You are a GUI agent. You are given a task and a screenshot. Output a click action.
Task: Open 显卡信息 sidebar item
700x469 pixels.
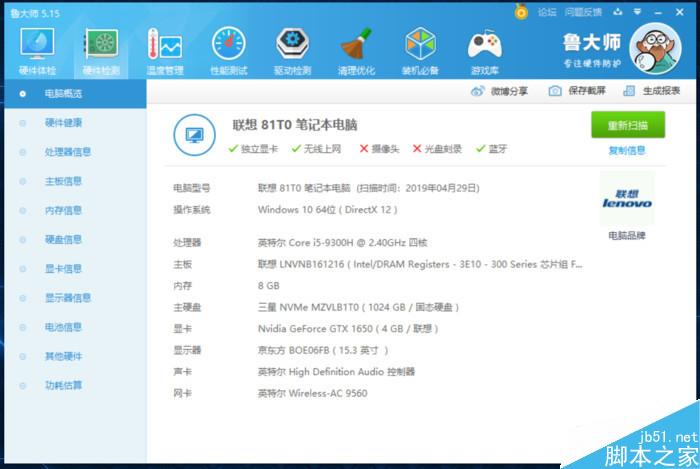tap(75, 269)
